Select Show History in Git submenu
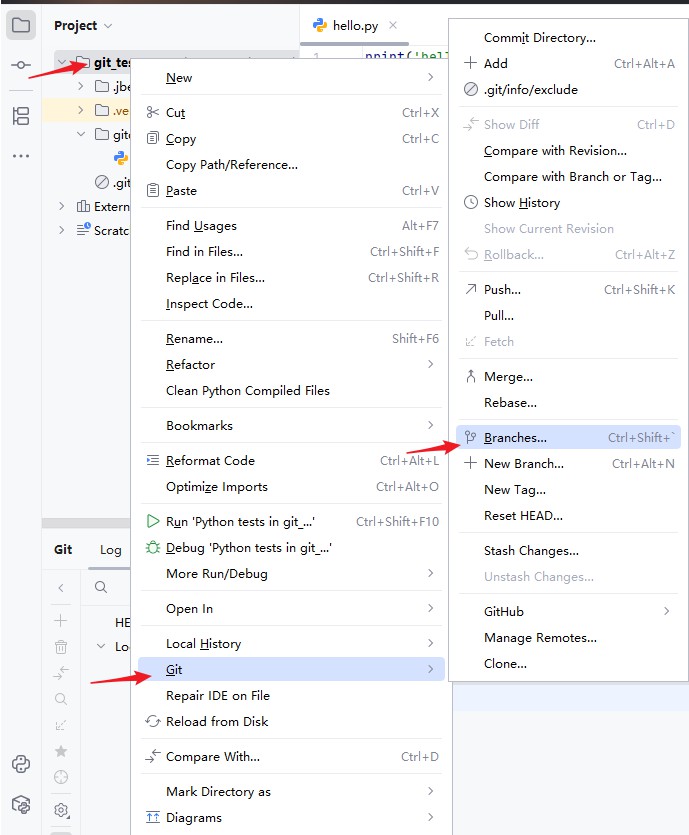 coord(568,202)
